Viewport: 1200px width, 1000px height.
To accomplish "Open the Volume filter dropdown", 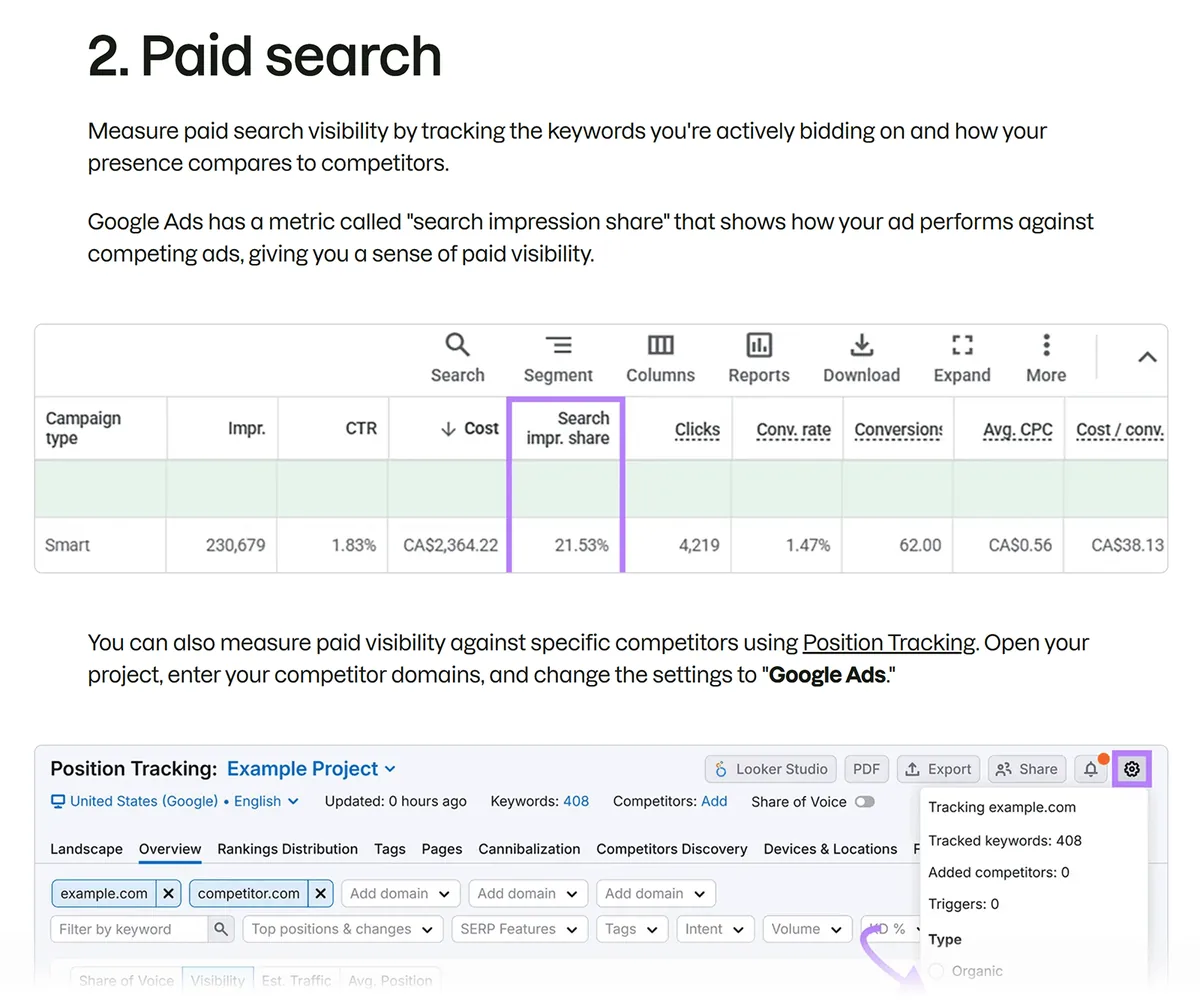I will [x=807, y=929].
